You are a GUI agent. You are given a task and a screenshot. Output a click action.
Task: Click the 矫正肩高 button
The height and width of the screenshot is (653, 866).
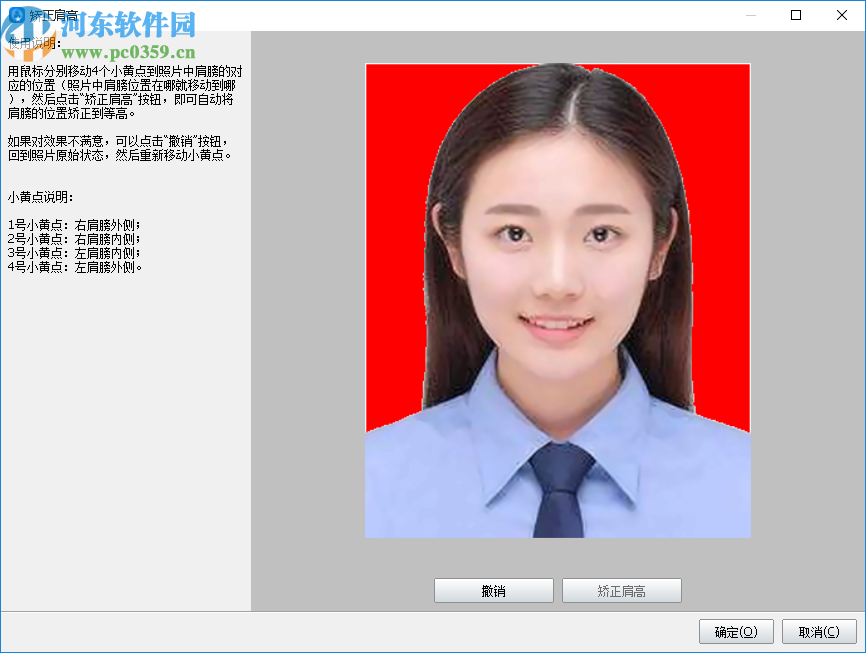pyautogui.click(x=621, y=591)
